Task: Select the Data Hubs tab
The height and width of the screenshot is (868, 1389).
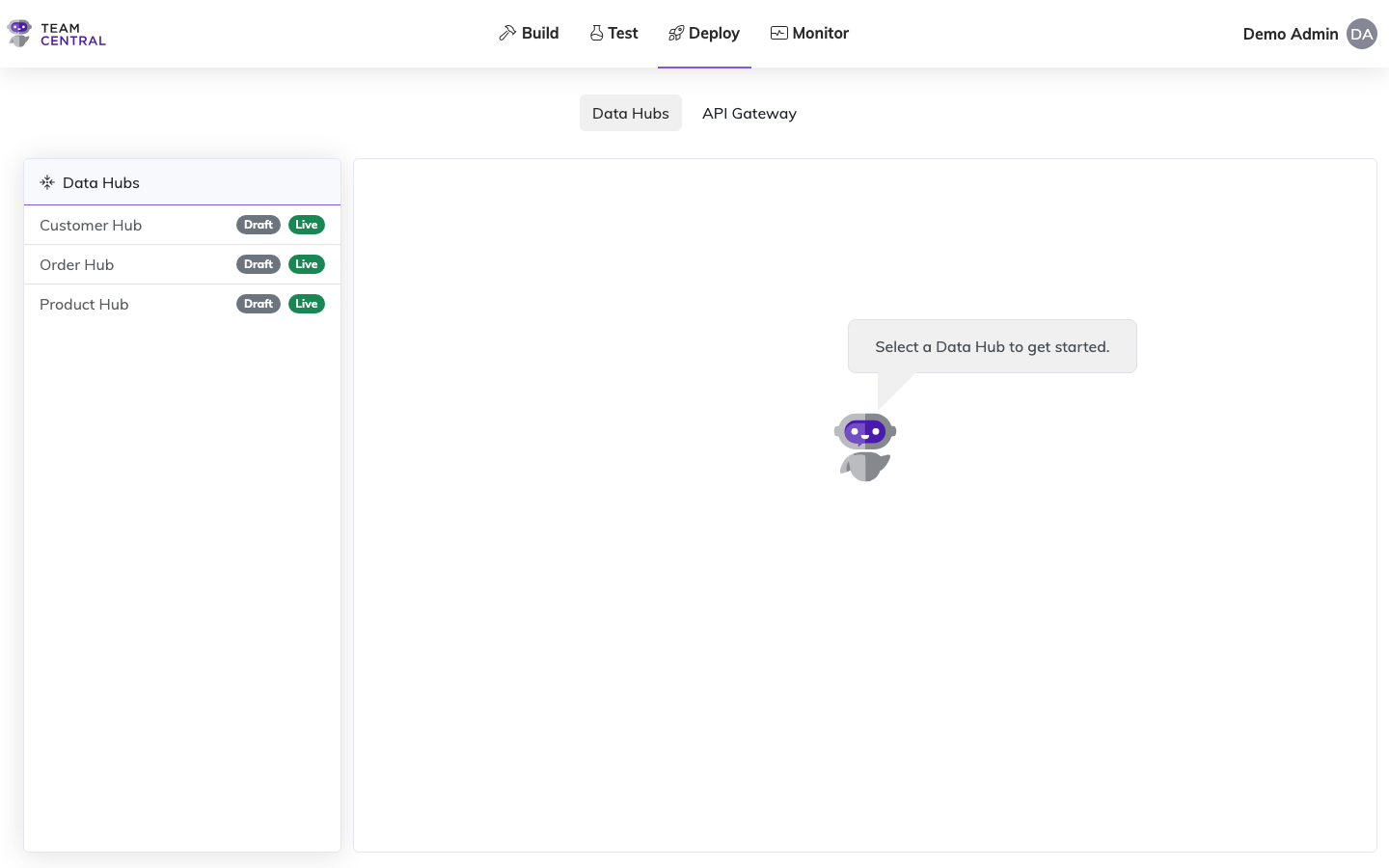Action: [630, 113]
